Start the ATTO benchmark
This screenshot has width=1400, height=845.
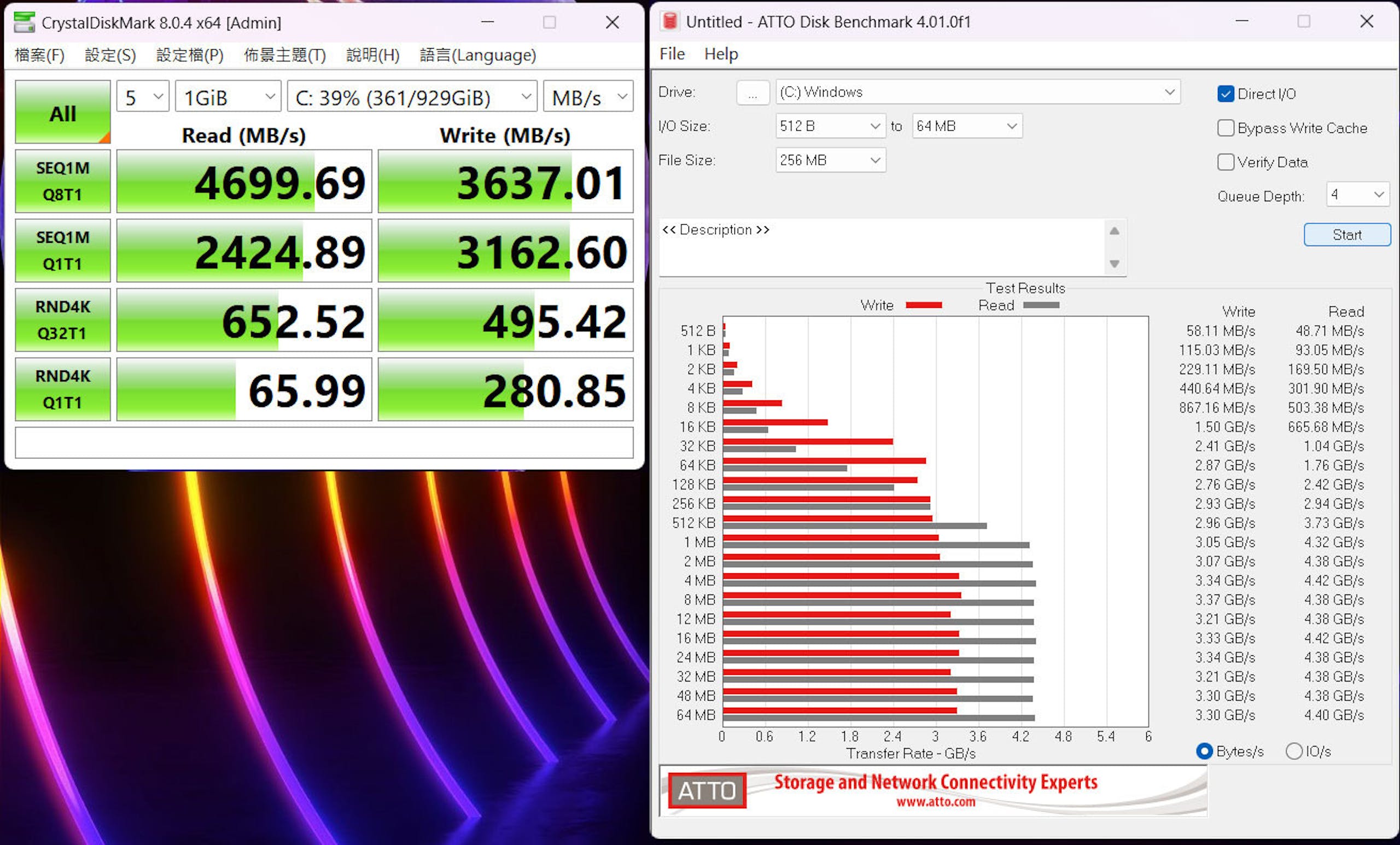(1346, 235)
